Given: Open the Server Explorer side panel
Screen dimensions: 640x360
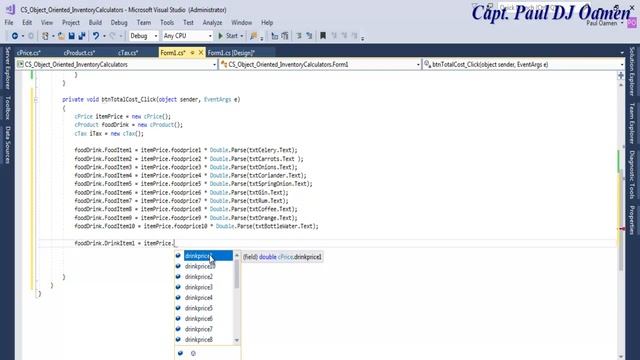Looking at the screenshot, I should click(x=7, y=68).
